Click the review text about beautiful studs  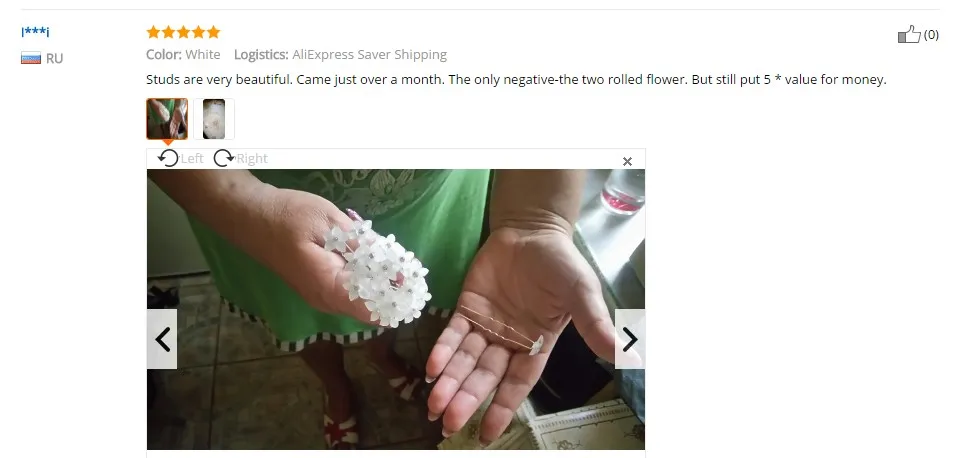click(x=516, y=80)
